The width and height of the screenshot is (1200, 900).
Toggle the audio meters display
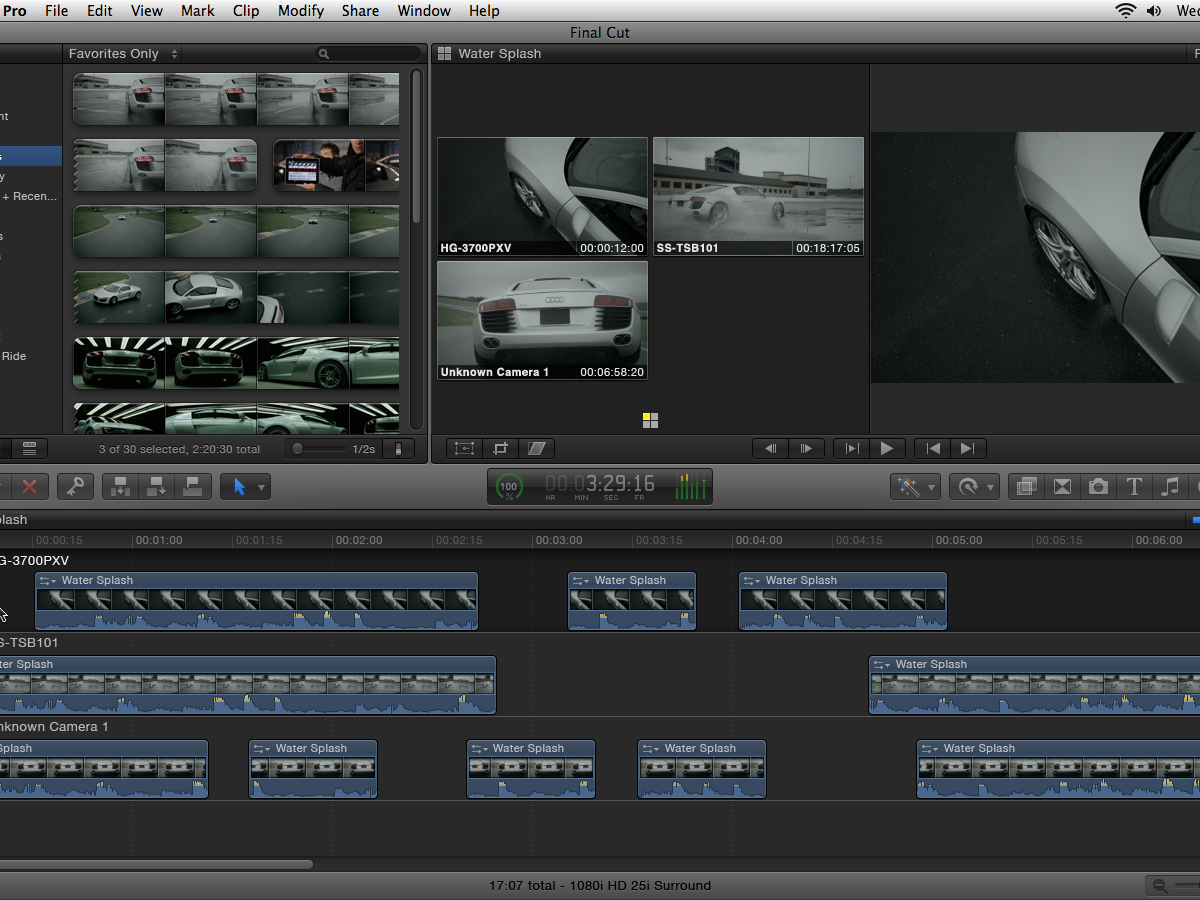tap(691, 487)
